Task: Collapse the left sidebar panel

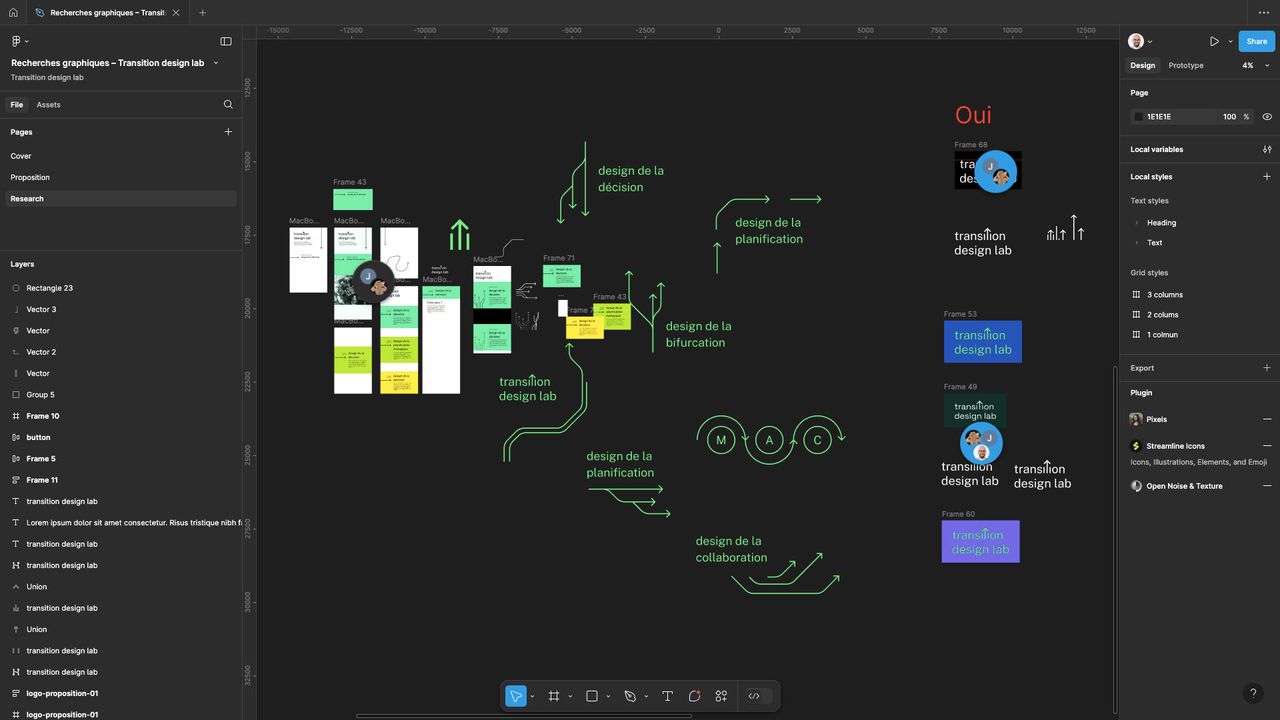Action: coord(226,41)
